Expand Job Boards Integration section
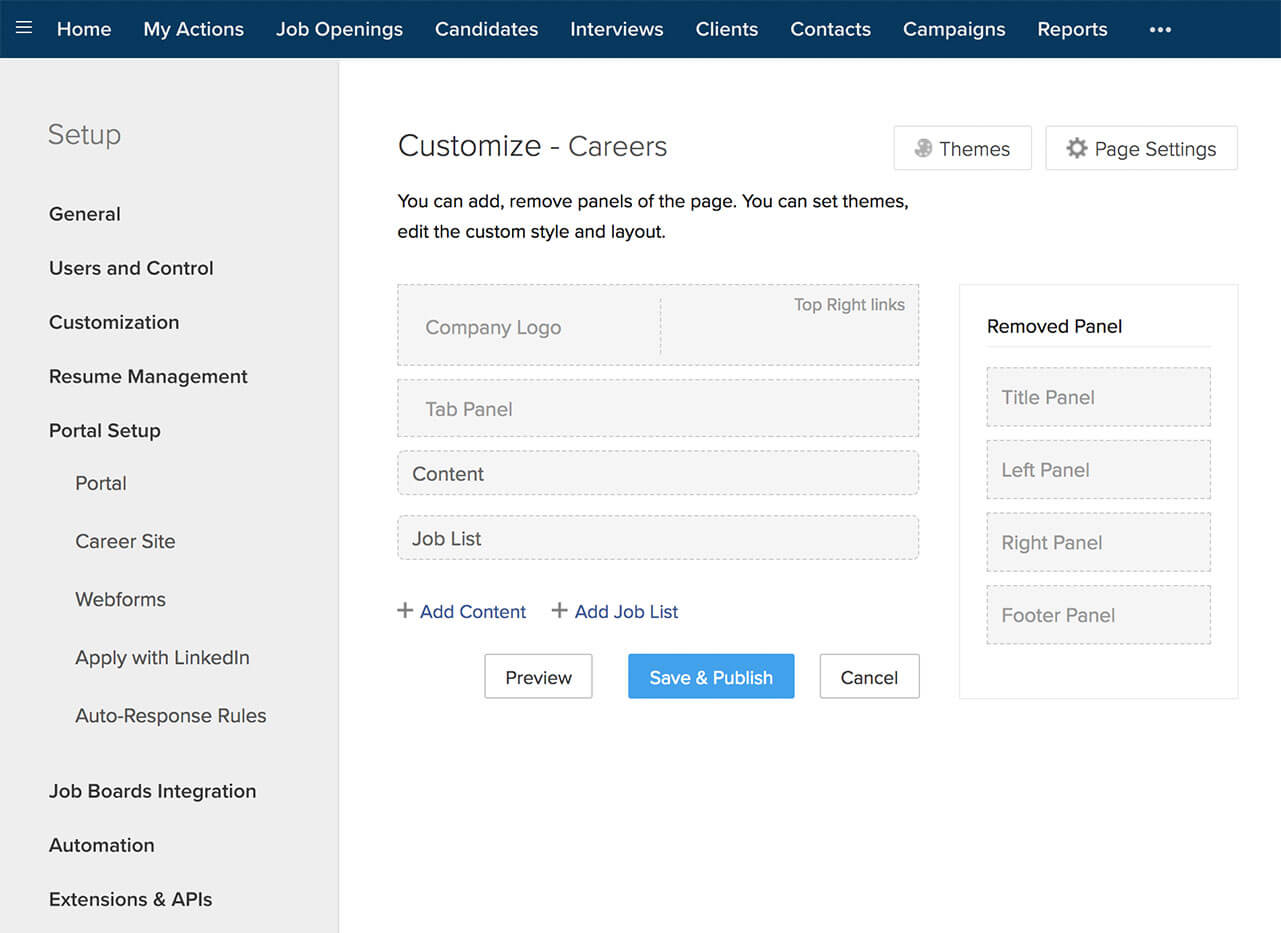Viewport: 1281px width, 933px height. (152, 791)
